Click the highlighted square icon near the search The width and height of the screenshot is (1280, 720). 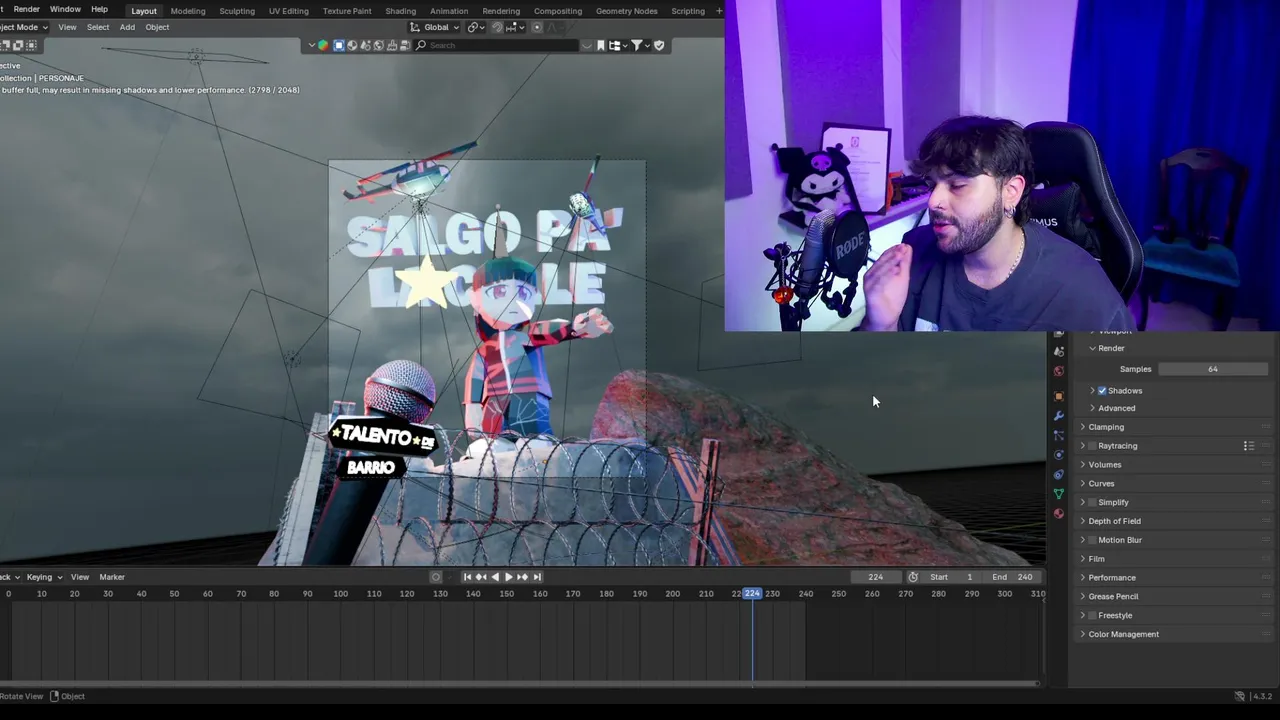click(x=339, y=45)
